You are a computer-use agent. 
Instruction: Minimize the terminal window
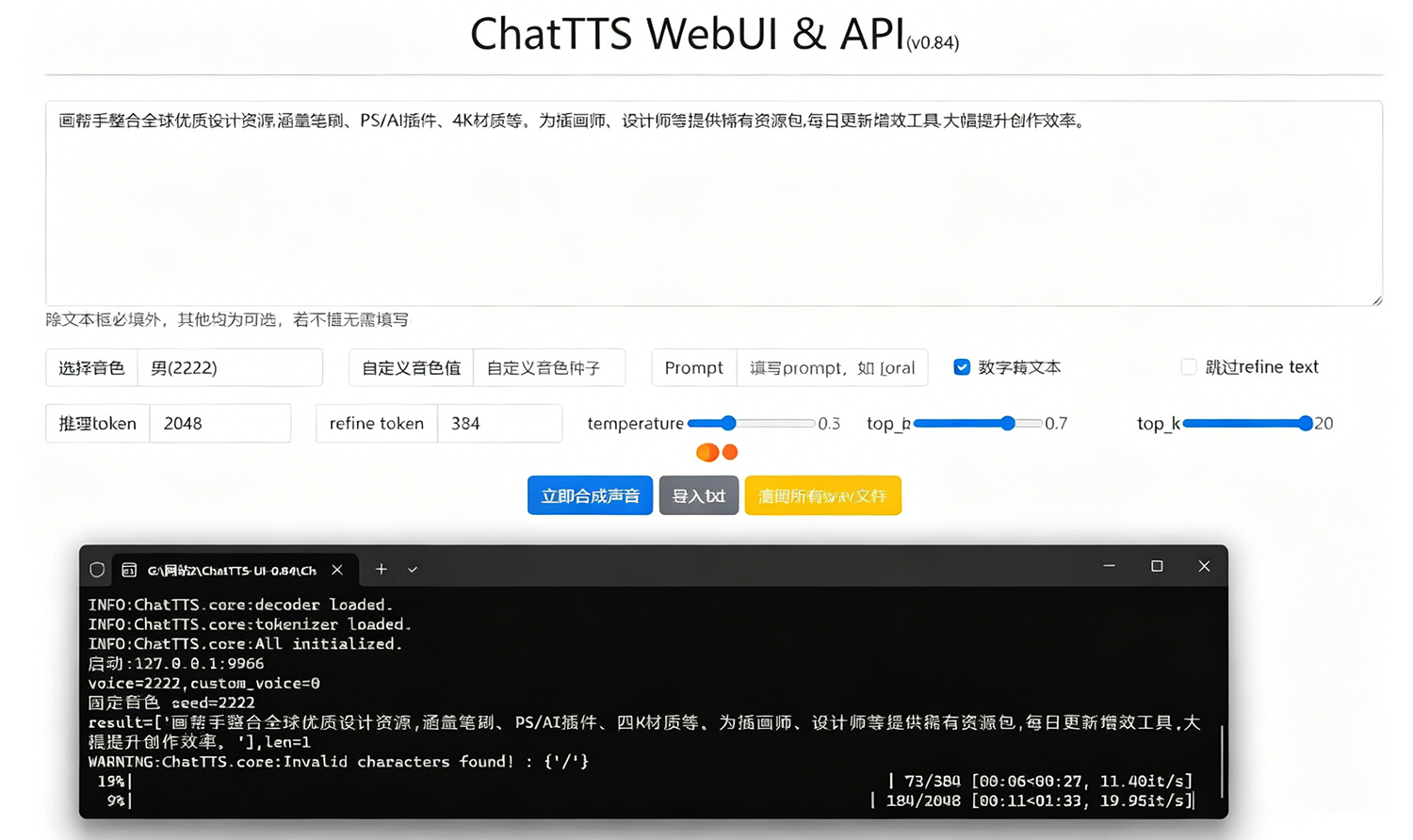point(1110,566)
